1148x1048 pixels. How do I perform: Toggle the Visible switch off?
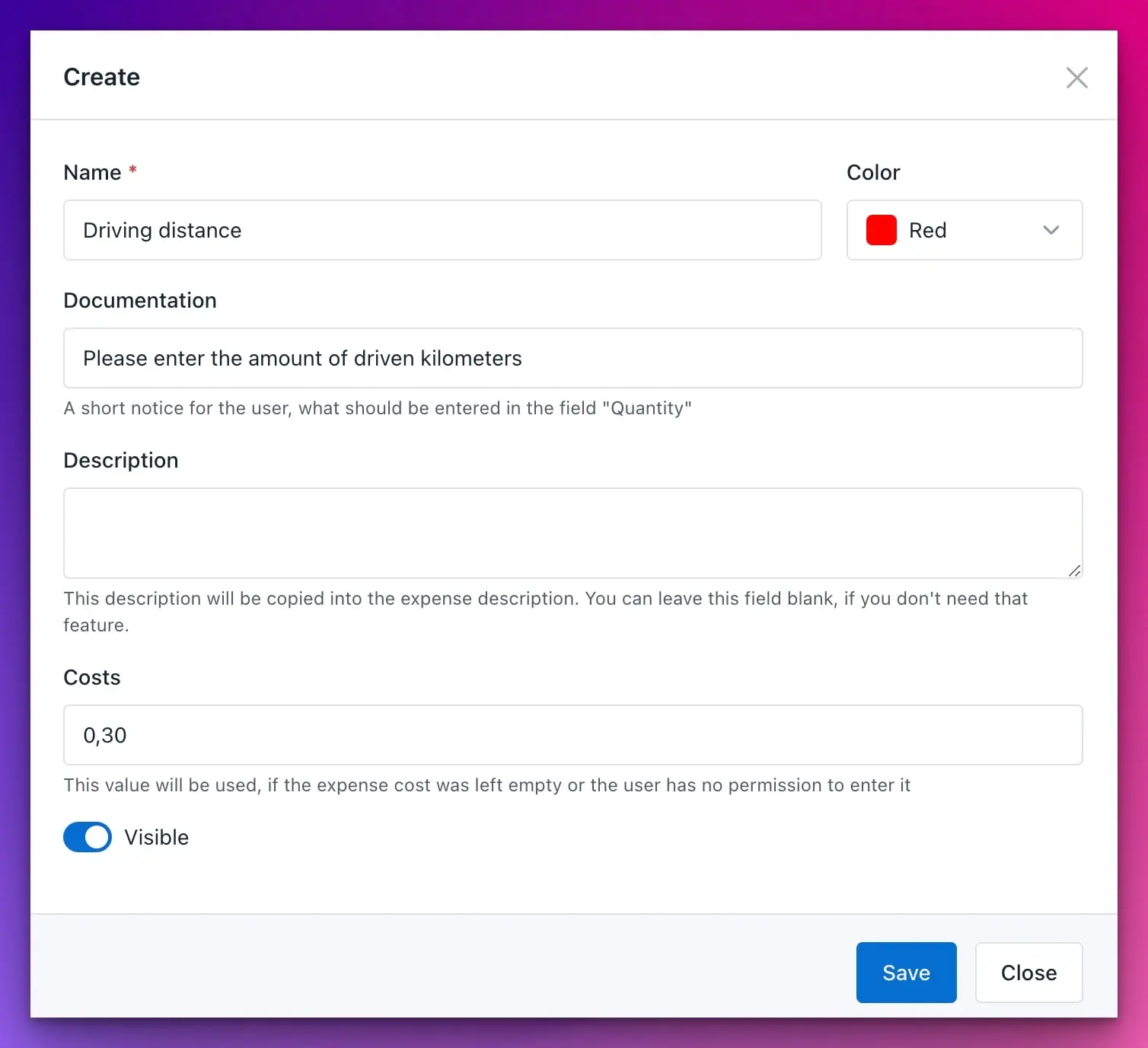(88, 837)
